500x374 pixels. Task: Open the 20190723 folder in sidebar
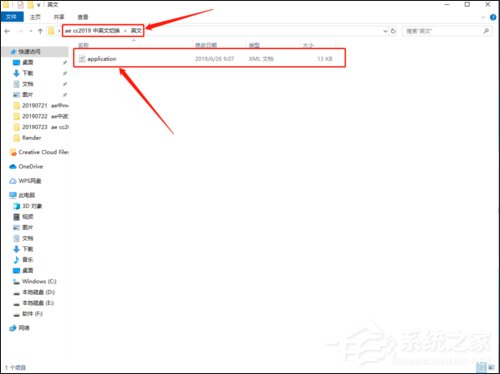[41, 127]
